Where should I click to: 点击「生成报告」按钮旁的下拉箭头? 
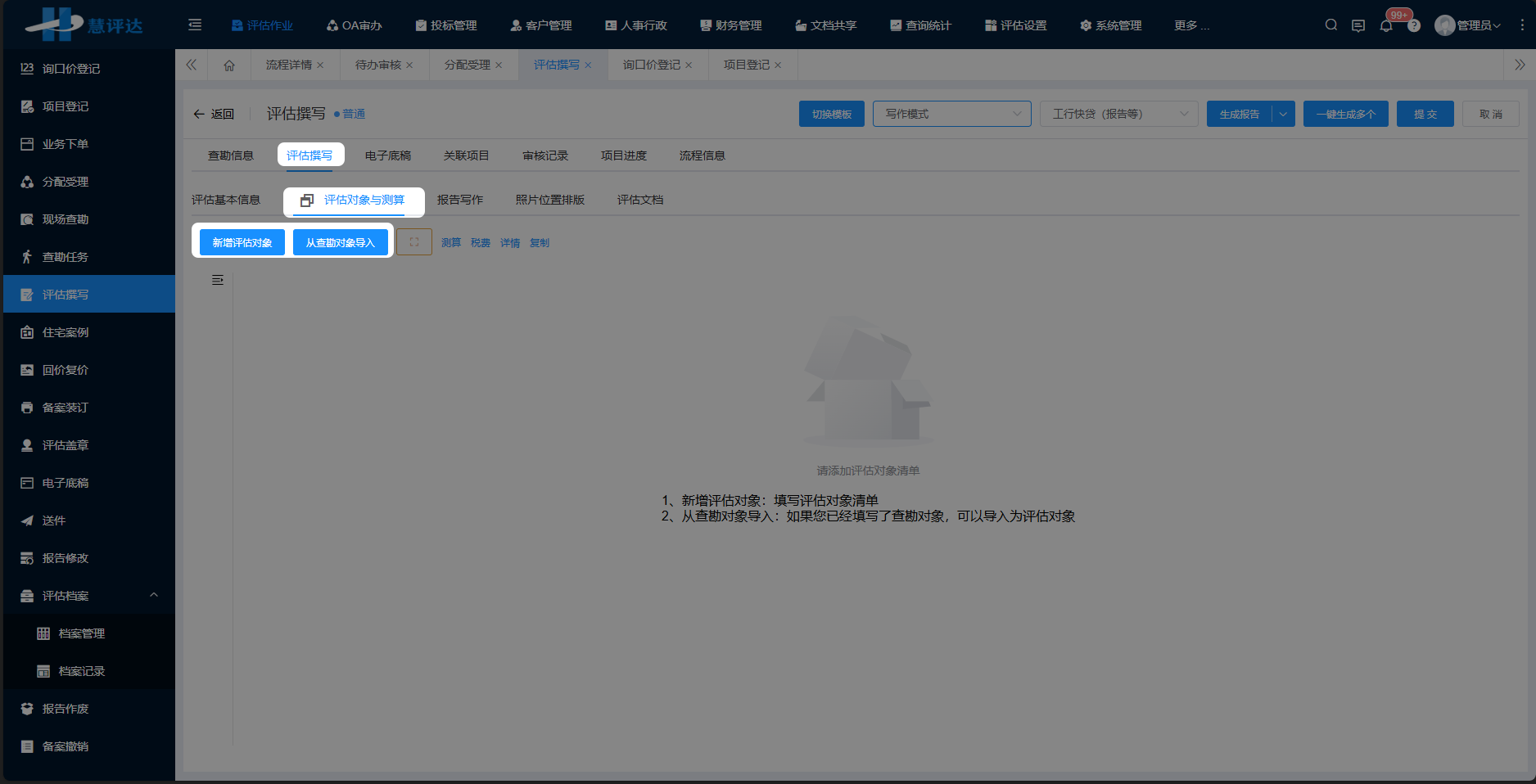point(1283,114)
